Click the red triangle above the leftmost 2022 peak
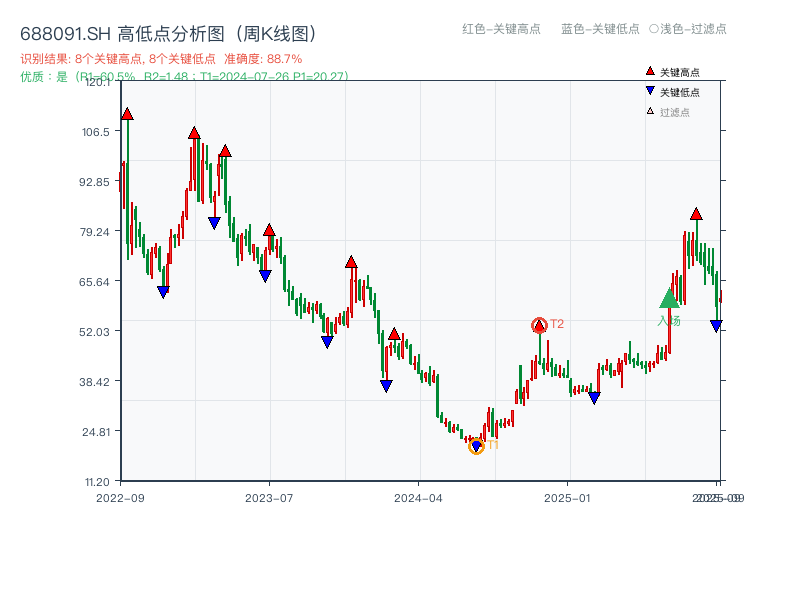 click(x=126, y=114)
